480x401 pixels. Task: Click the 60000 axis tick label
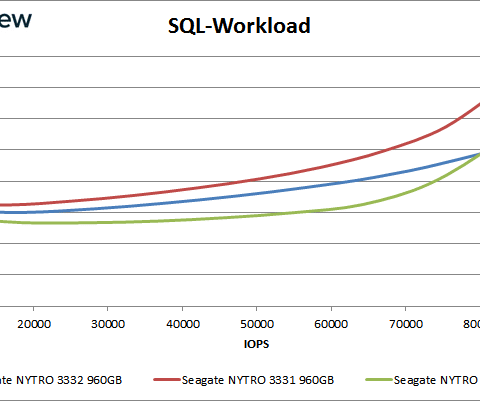click(x=331, y=324)
